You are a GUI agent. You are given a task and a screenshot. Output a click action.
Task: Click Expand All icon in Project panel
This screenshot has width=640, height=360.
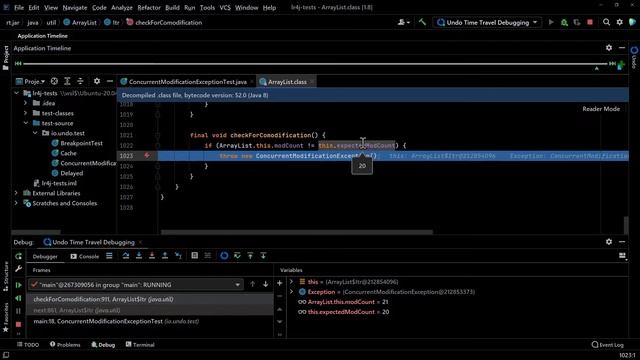click(67, 82)
